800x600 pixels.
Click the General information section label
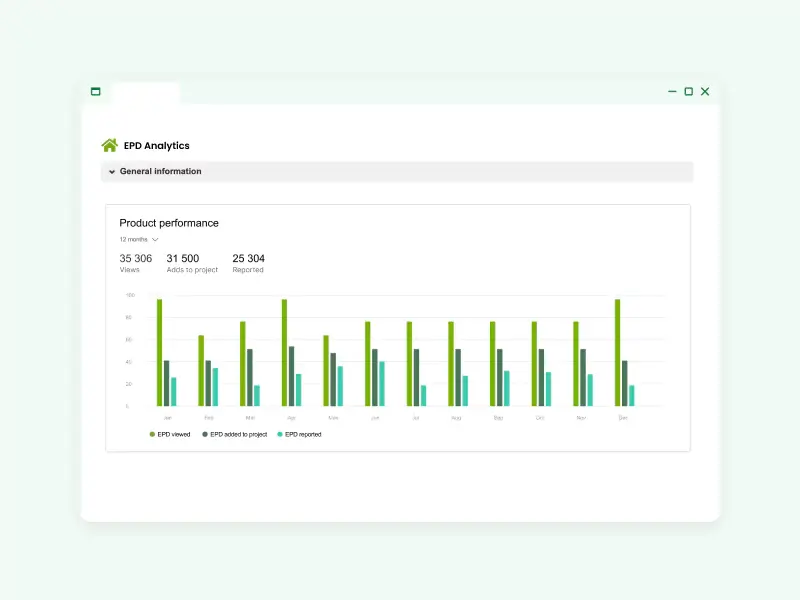(x=161, y=171)
